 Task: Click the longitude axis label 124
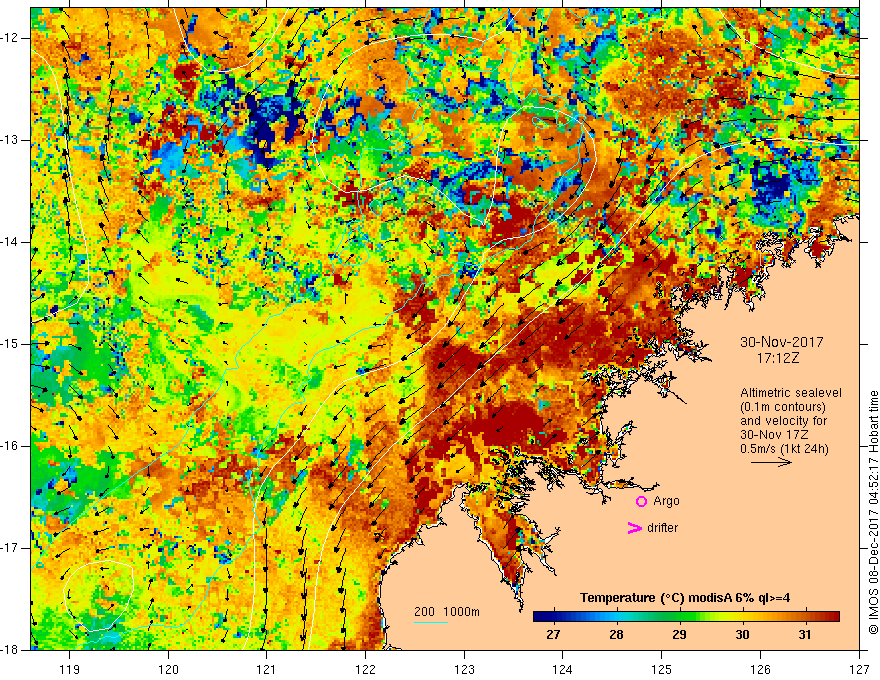point(562,669)
